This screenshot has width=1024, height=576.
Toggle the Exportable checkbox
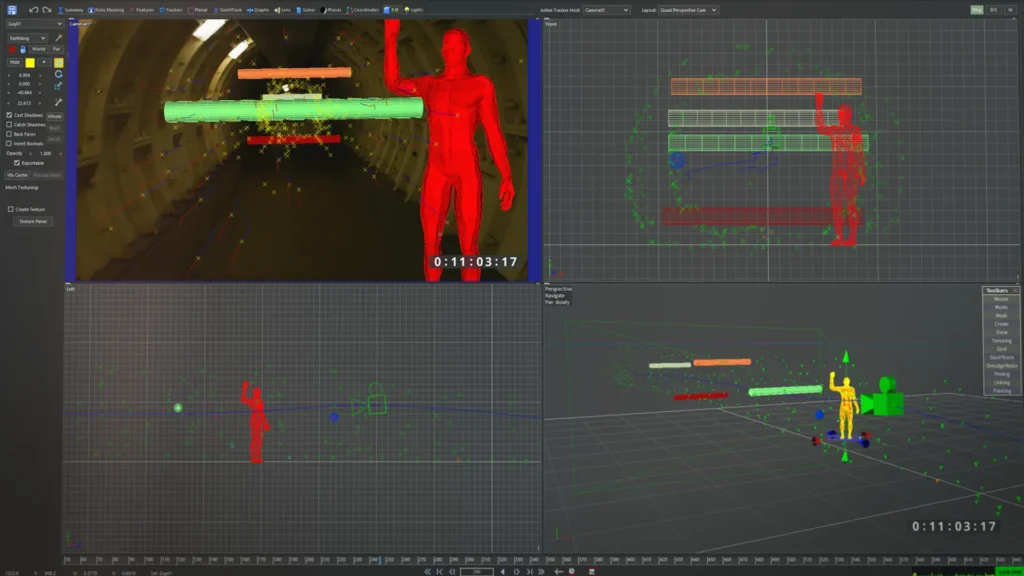(16, 162)
